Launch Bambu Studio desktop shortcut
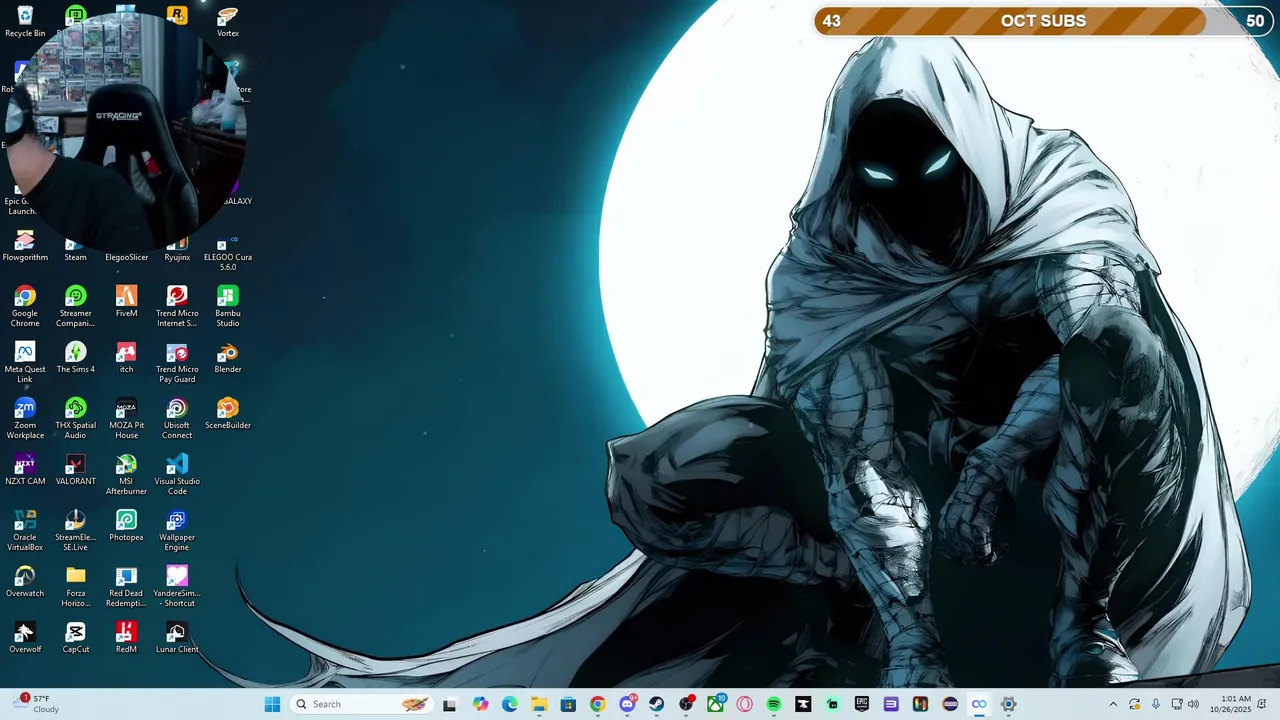 tap(228, 306)
